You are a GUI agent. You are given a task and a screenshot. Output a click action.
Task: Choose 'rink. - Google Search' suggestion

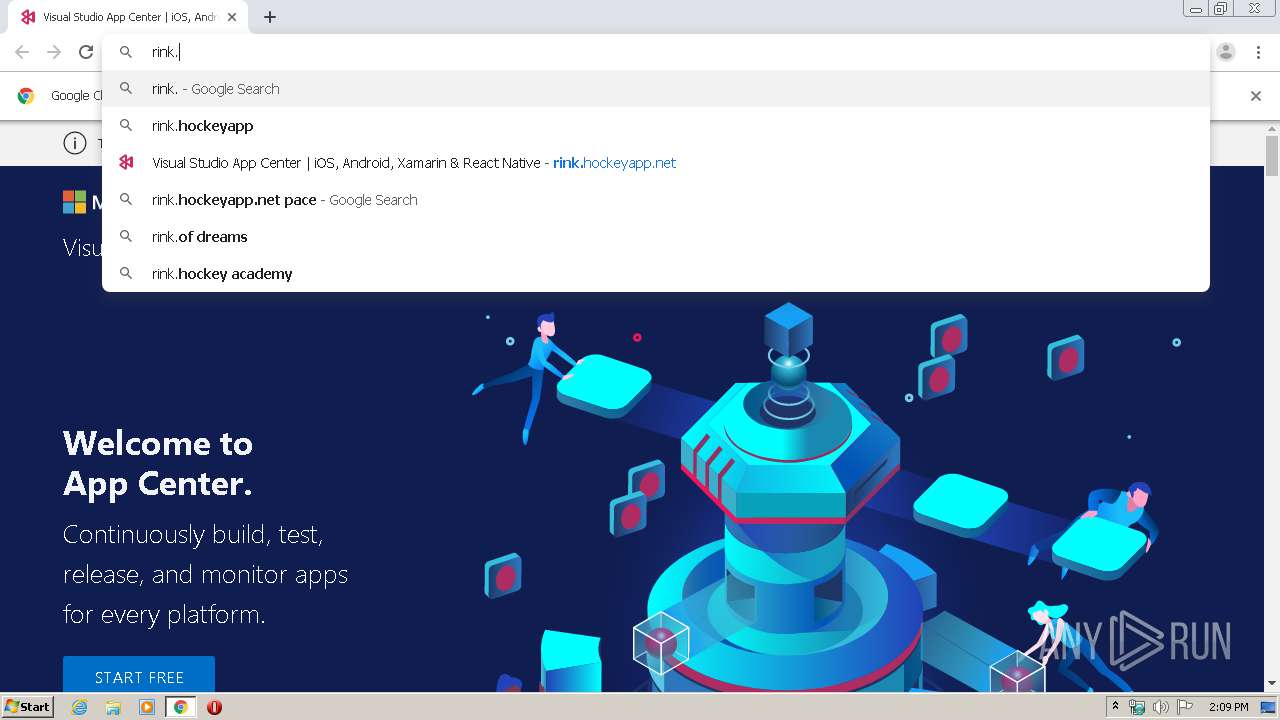(656, 89)
